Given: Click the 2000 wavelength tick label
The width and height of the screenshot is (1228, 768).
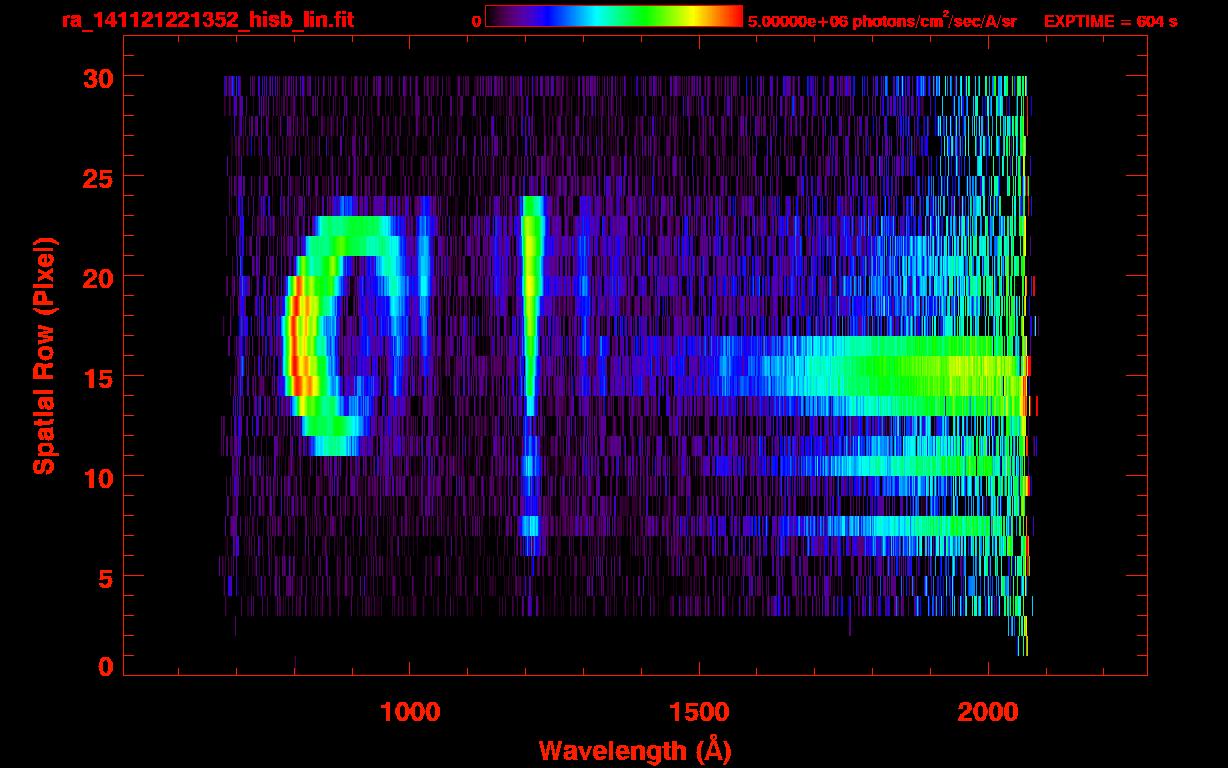Looking at the screenshot, I should point(988,712).
